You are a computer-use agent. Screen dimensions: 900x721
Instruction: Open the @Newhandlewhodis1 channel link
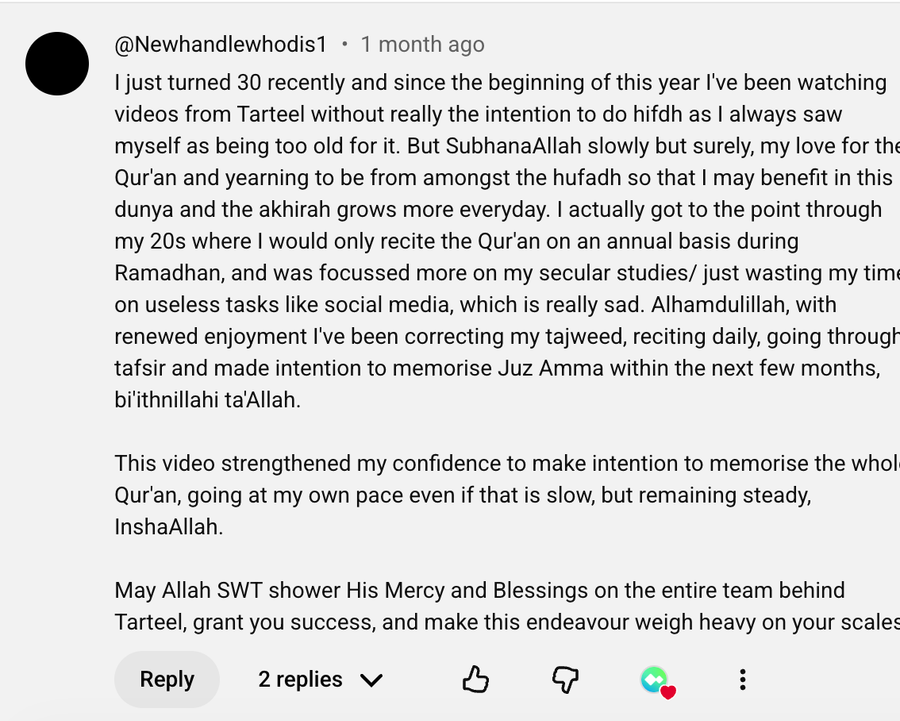[220, 44]
